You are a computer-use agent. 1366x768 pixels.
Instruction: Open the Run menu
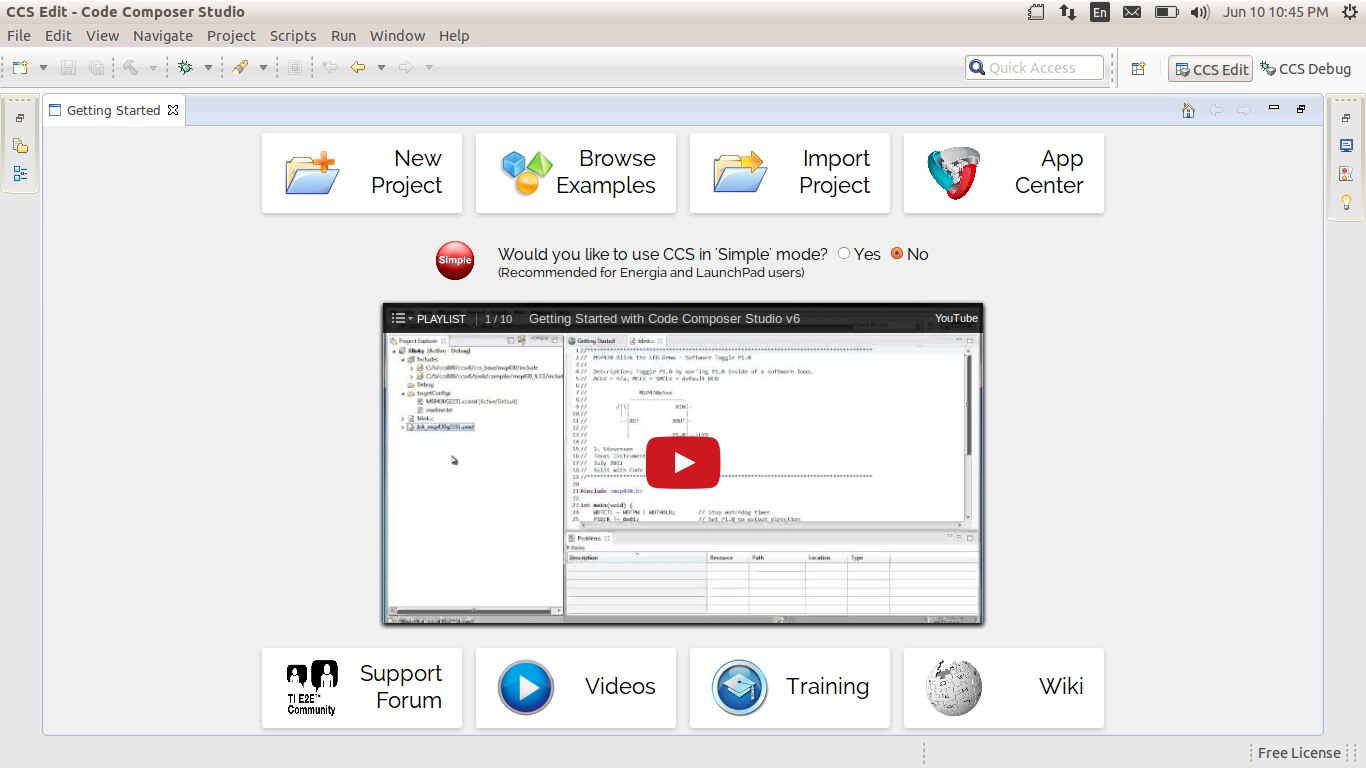coord(343,36)
